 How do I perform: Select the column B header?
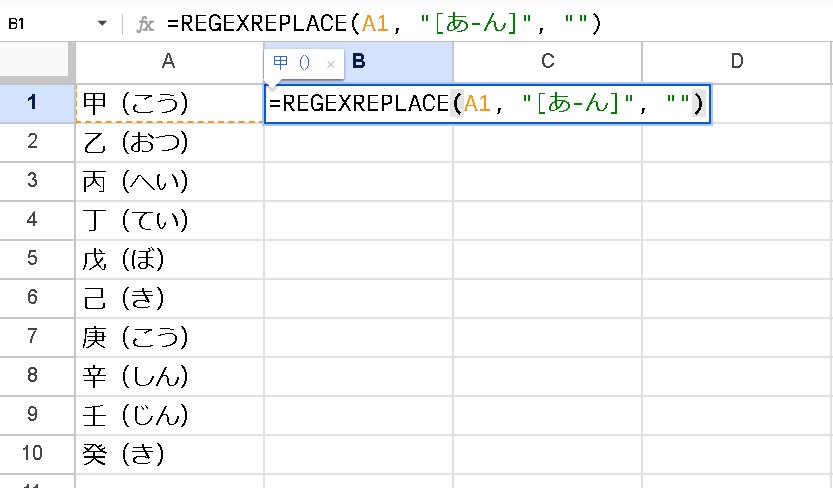pos(400,62)
